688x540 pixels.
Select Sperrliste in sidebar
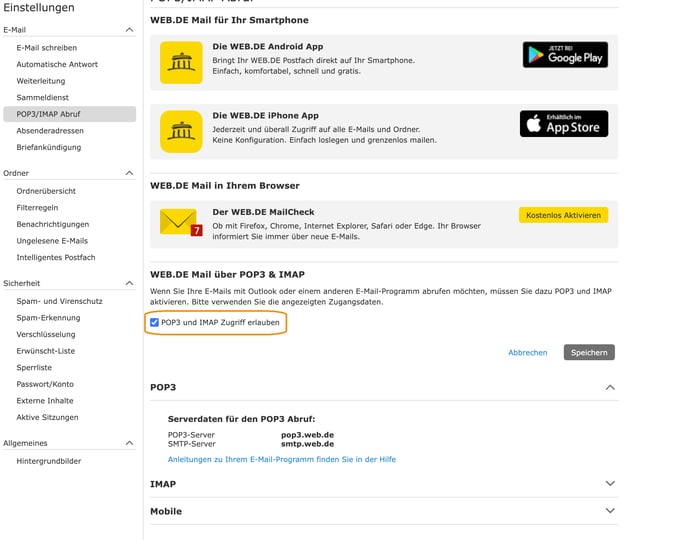coord(34,368)
